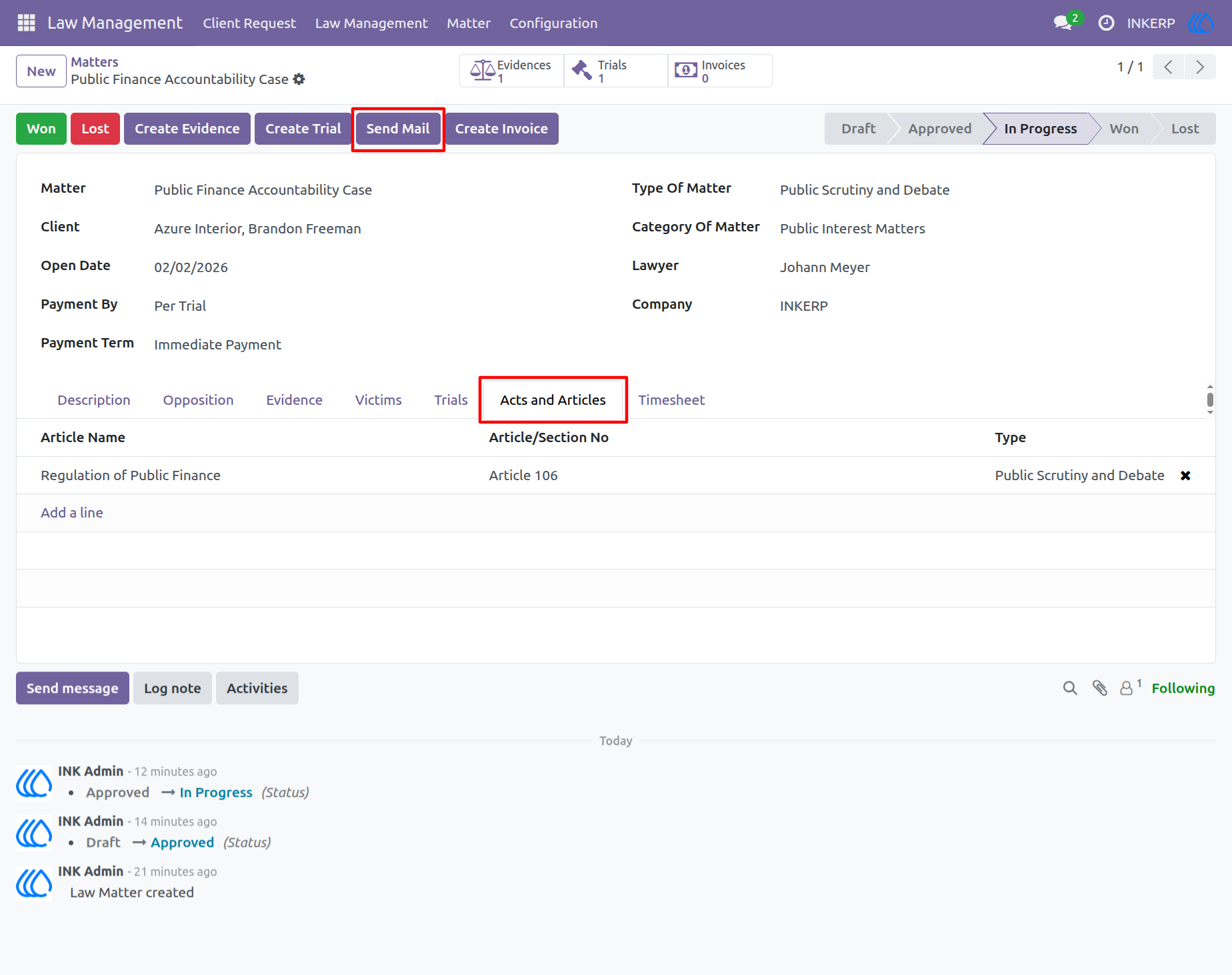Open the Trials gavel stat button
Image resolution: width=1232 pixels, height=975 pixels.
pos(615,71)
